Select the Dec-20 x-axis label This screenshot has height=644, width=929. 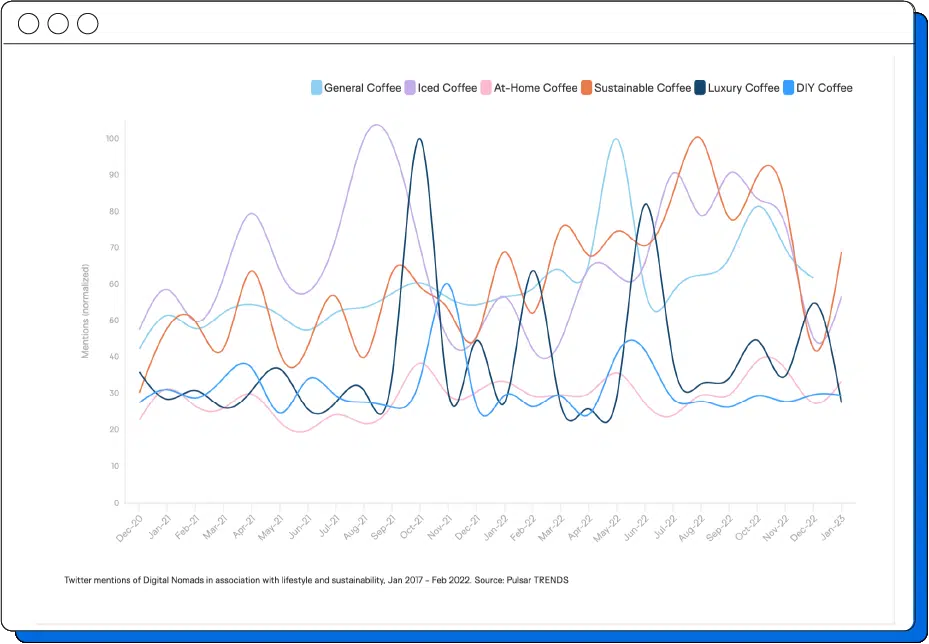pos(130,526)
